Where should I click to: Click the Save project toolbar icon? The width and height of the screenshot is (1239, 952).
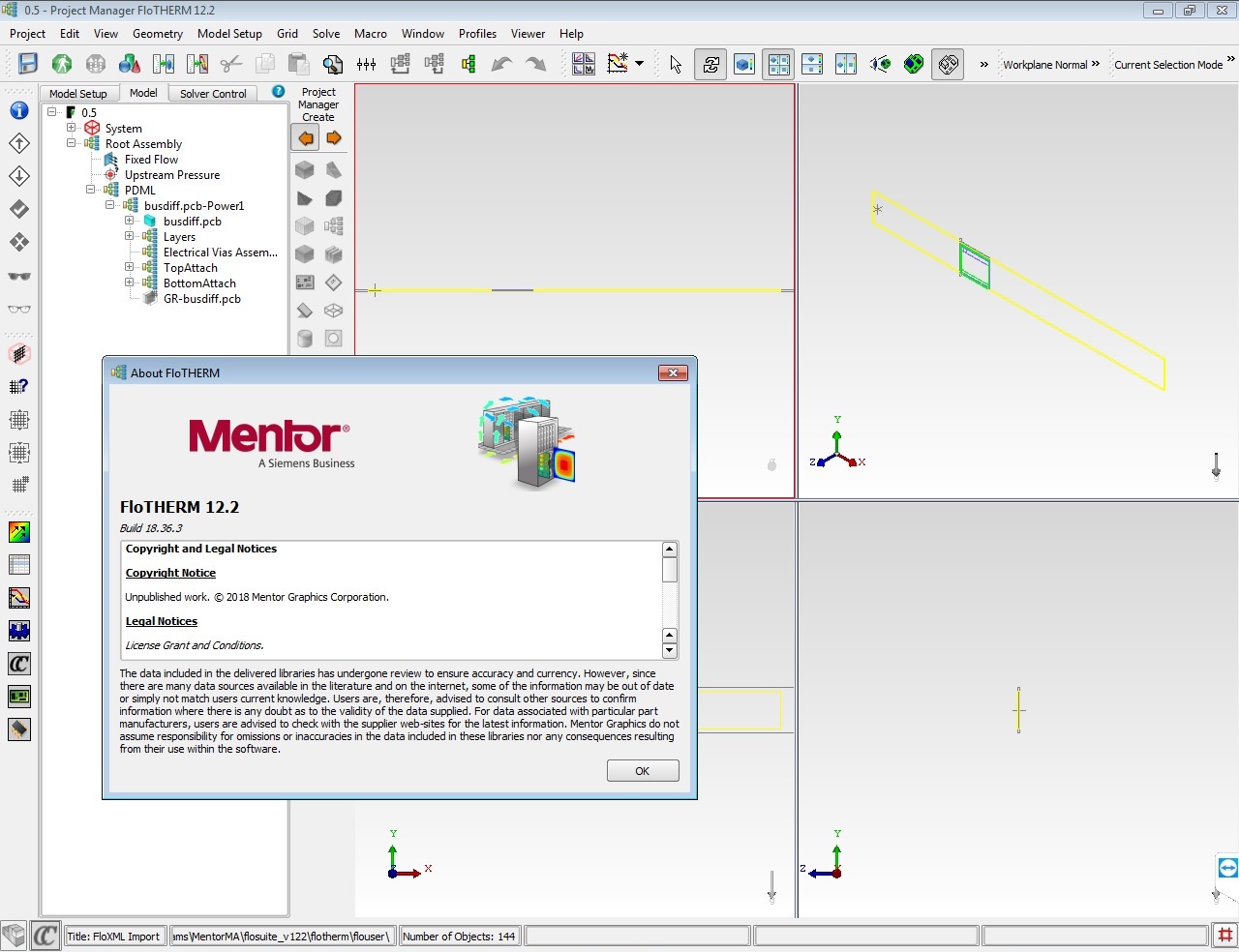click(x=28, y=64)
